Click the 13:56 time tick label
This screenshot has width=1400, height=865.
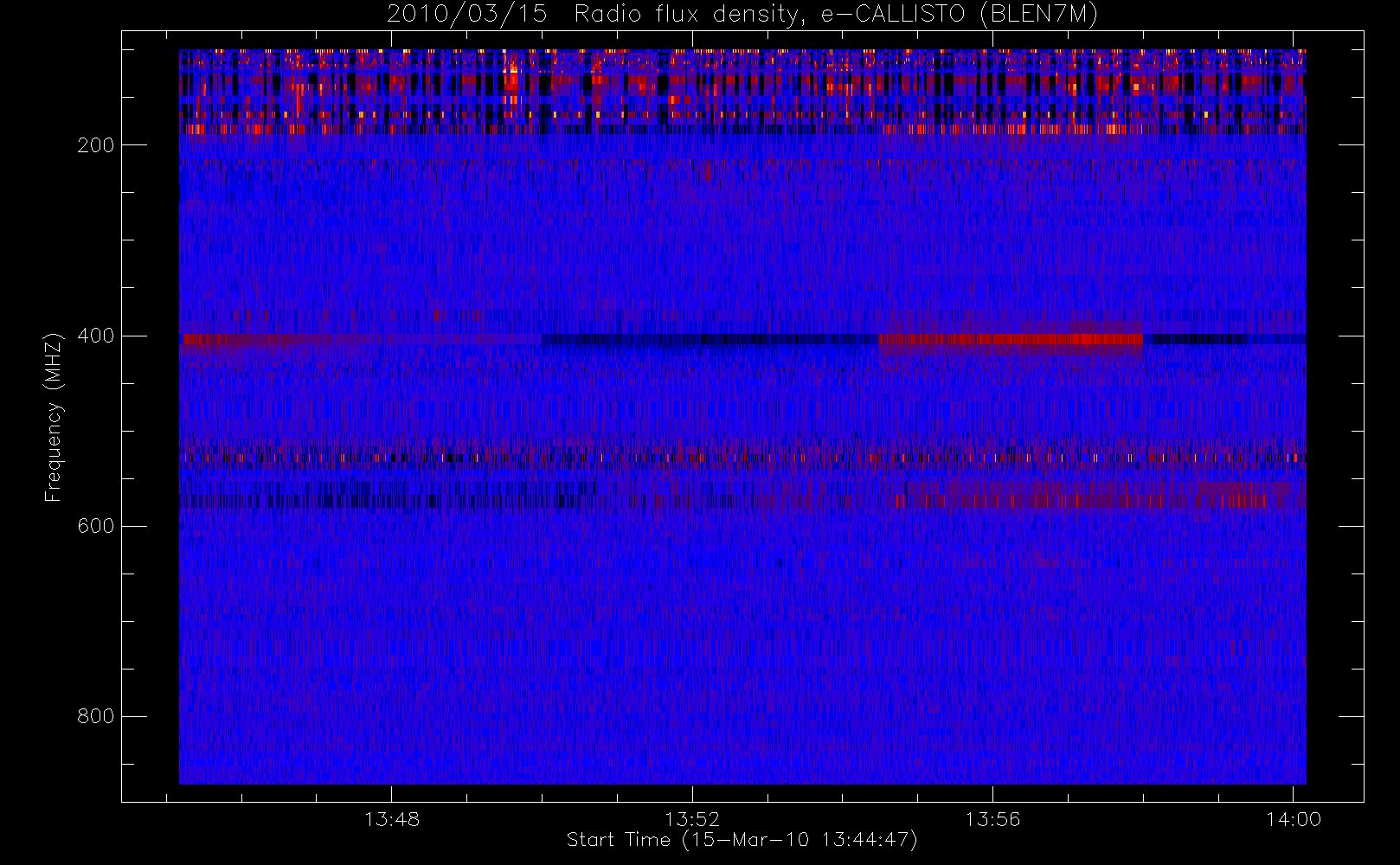tap(992, 819)
